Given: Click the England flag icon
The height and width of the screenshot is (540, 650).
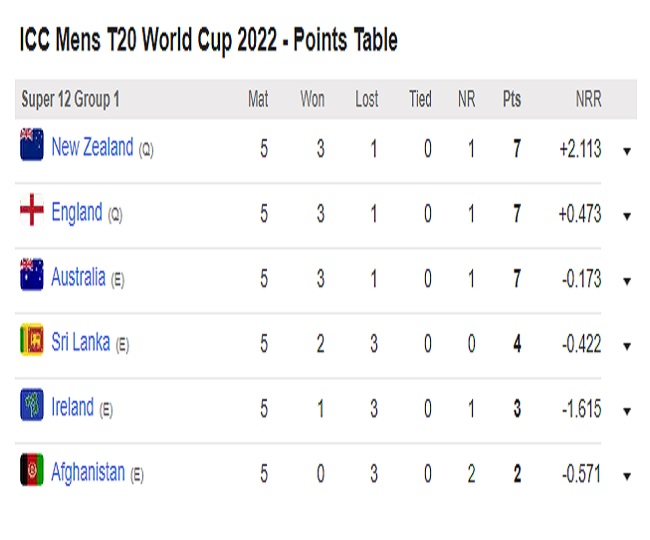Looking at the screenshot, I should click(x=32, y=212).
